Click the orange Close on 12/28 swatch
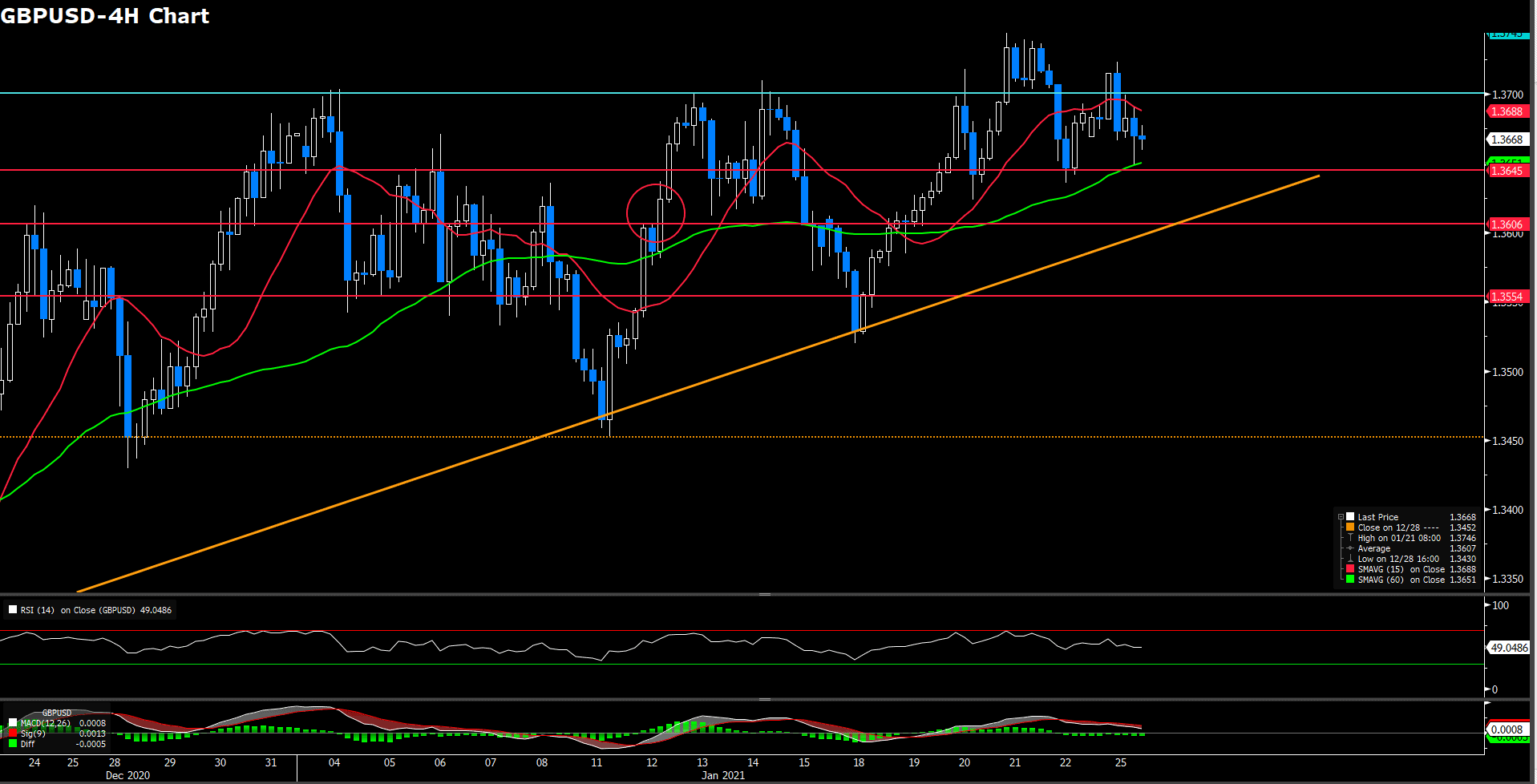 [x=1350, y=527]
